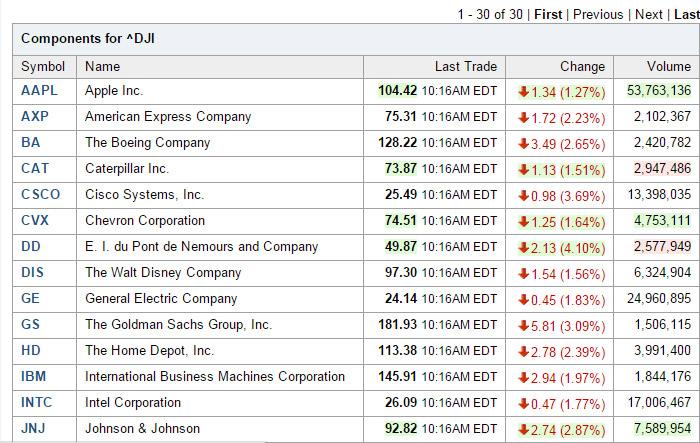Select the HD ticker link
Image resolution: width=700 pixels, height=443 pixels.
pos(31,351)
